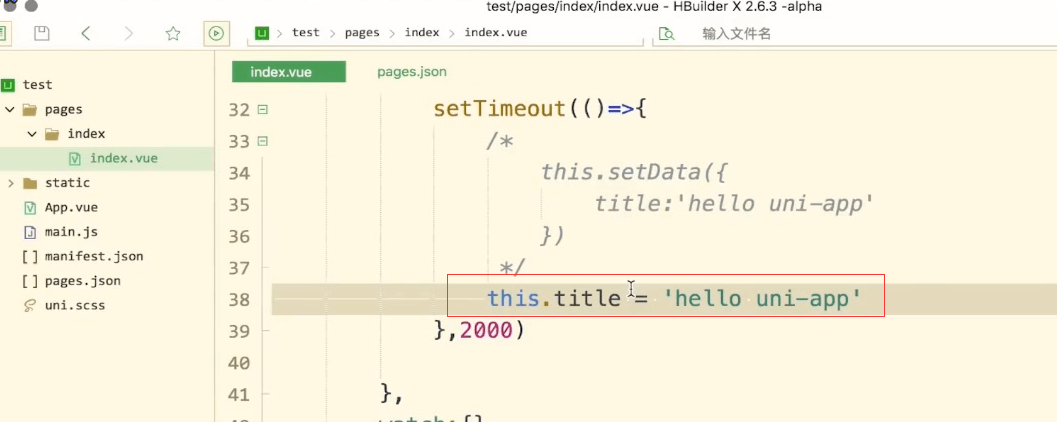Click the green test project icon in sidebar
The width and height of the screenshot is (1057, 422).
pyautogui.click(x=8, y=85)
